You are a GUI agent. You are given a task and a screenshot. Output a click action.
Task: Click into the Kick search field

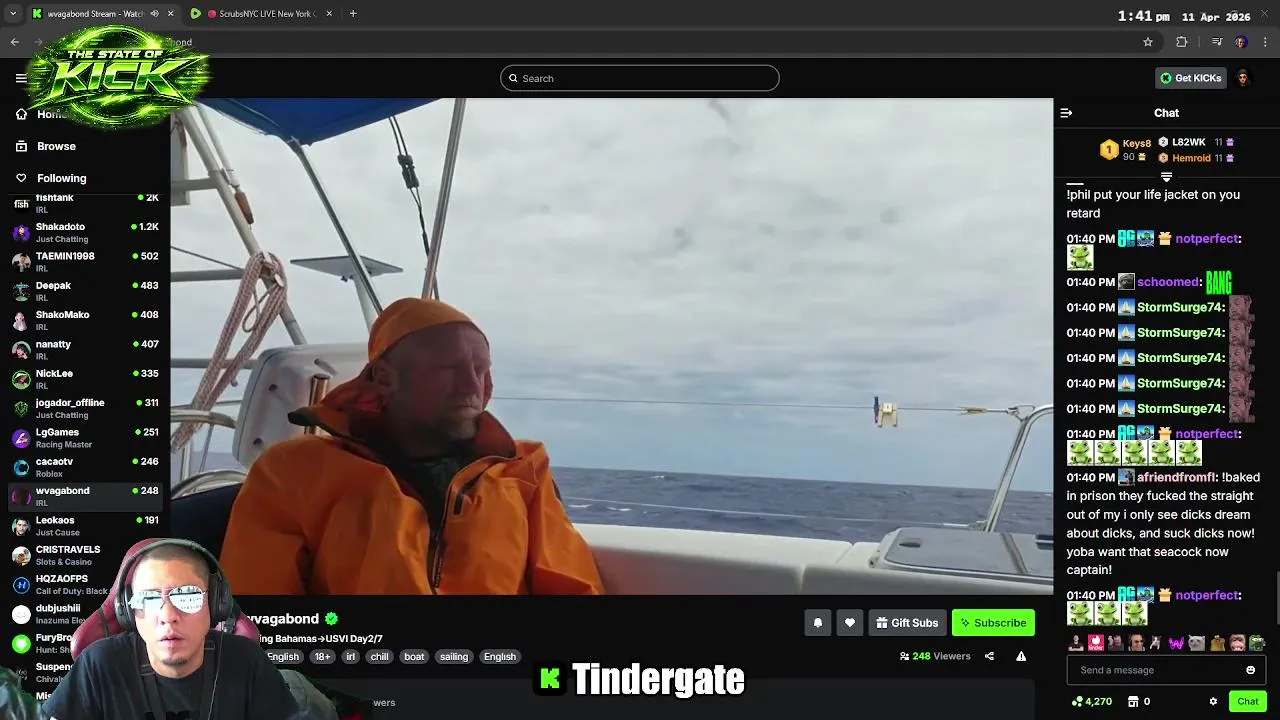(640, 78)
